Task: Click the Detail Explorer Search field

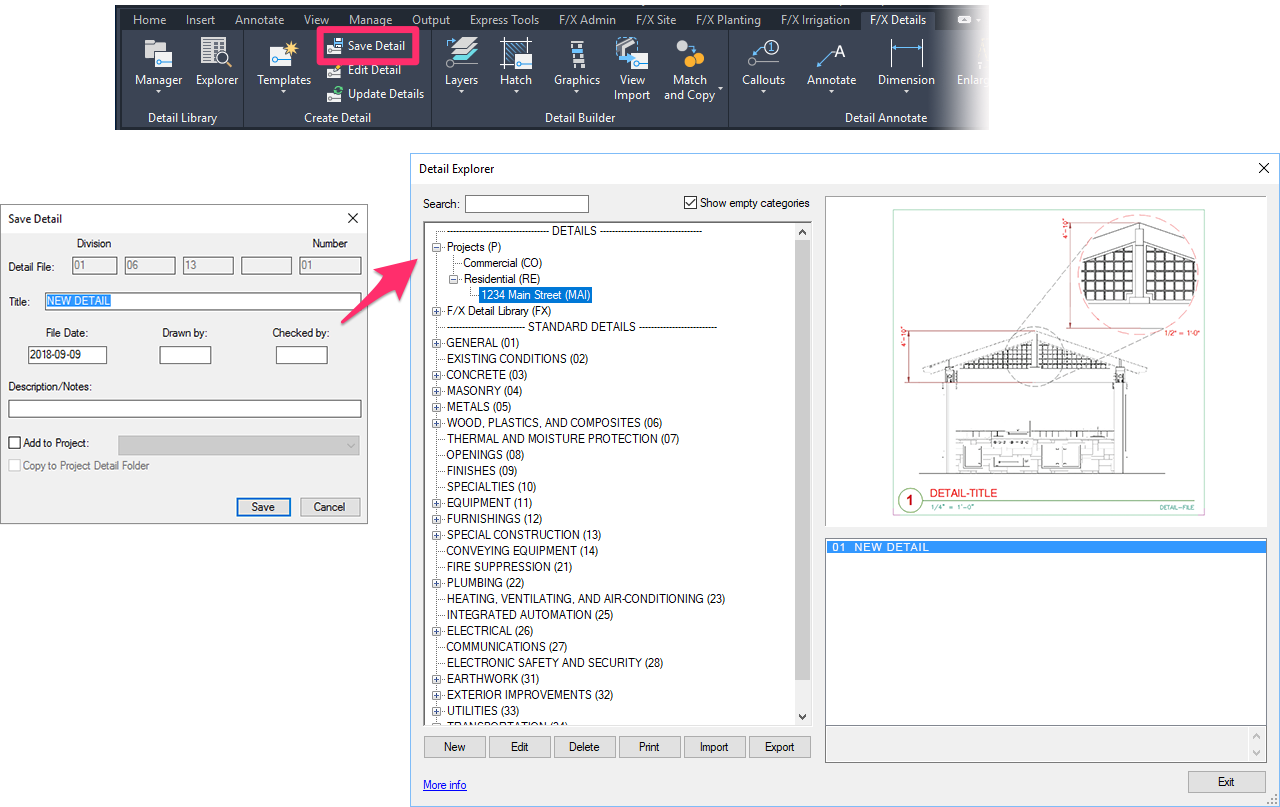Action: tap(527, 204)
